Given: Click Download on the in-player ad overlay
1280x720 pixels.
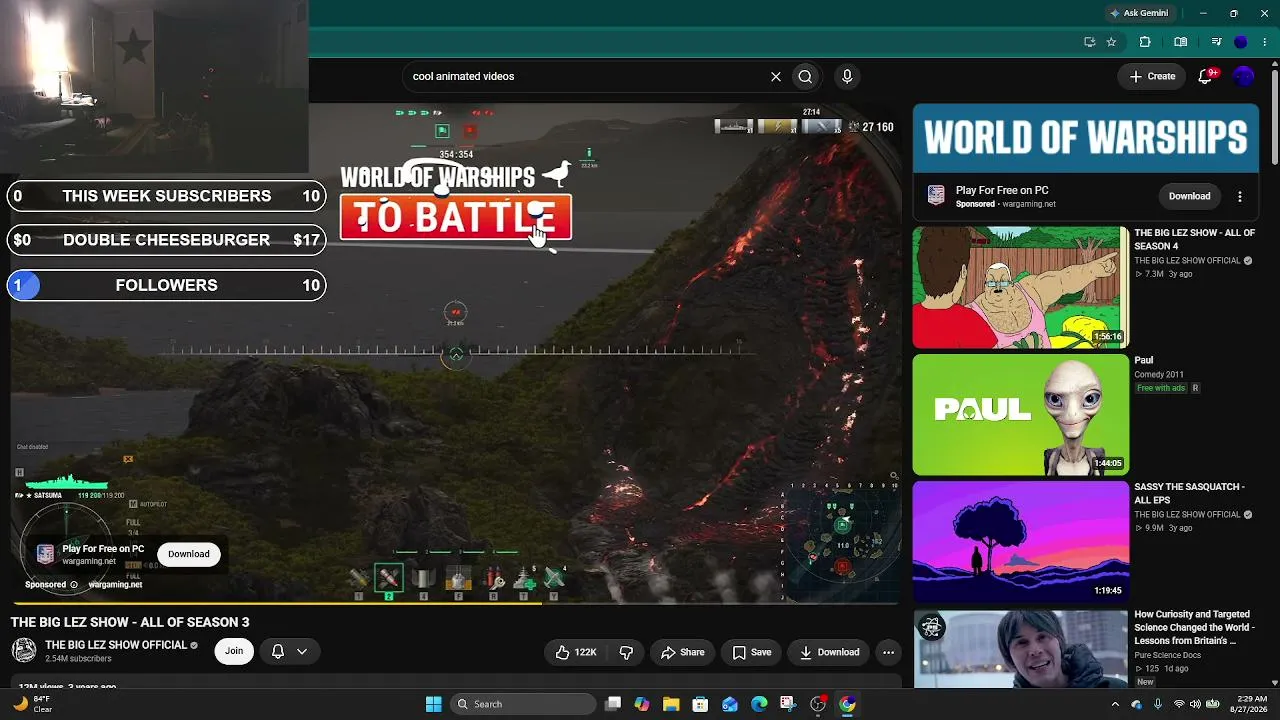Looking at the screenshot, I should (x=189, y=554).
